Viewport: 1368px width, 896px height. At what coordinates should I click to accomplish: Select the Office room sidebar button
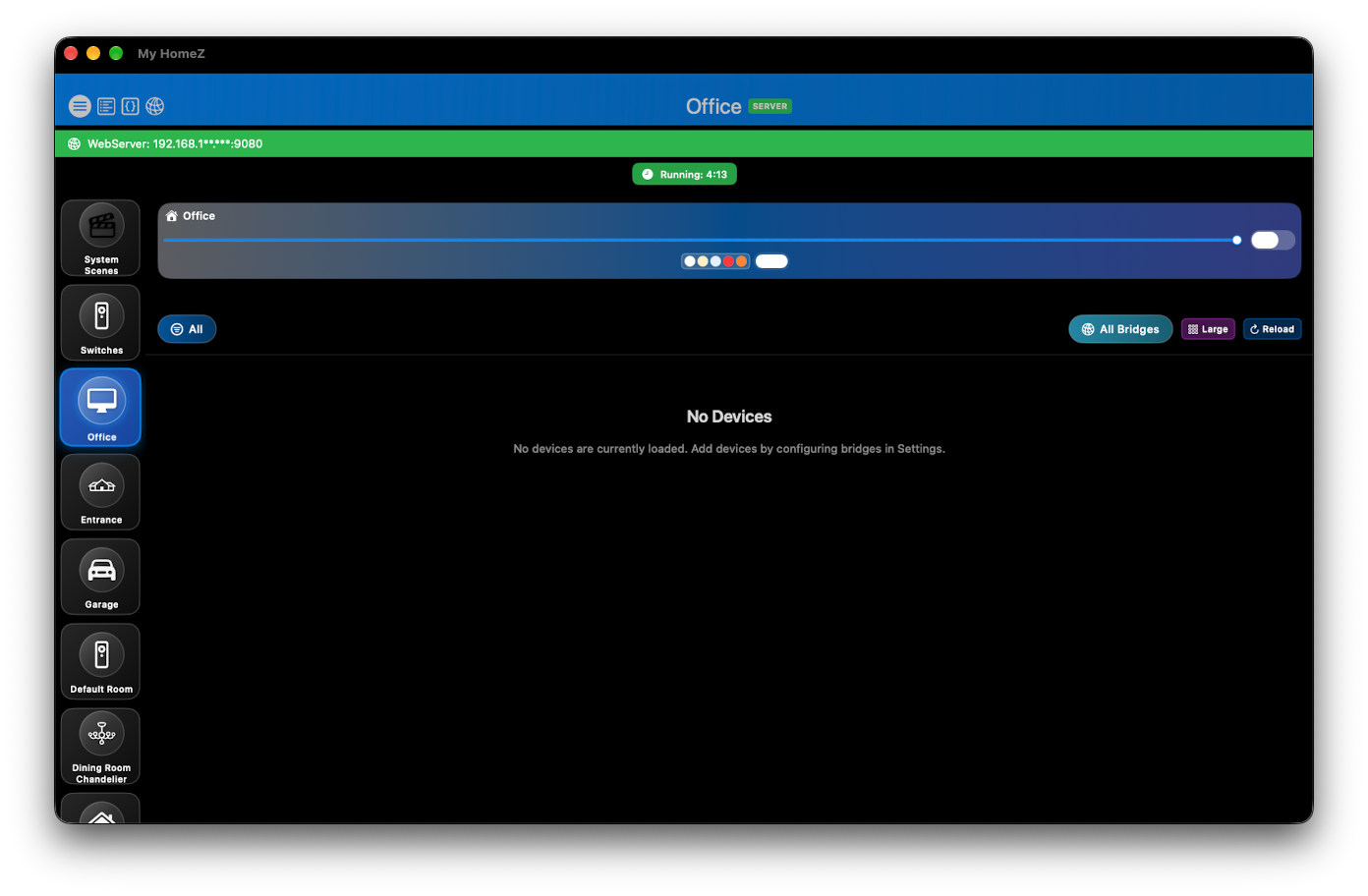(100, 408)
